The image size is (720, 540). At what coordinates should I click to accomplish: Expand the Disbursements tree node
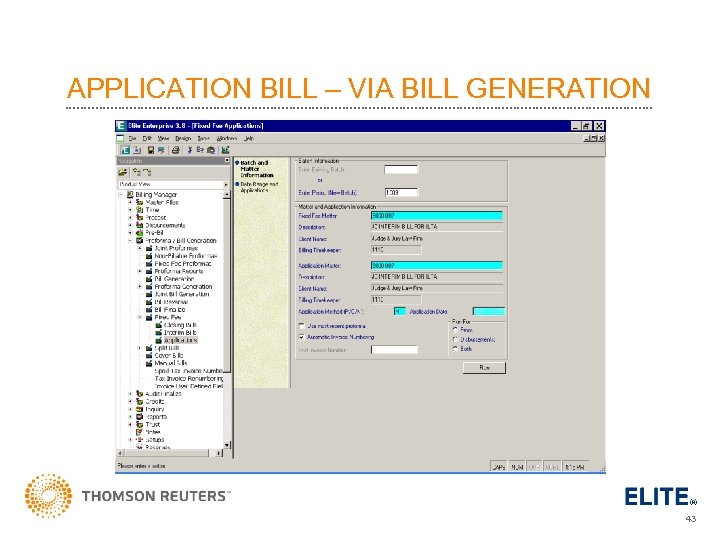click(130, 225)
